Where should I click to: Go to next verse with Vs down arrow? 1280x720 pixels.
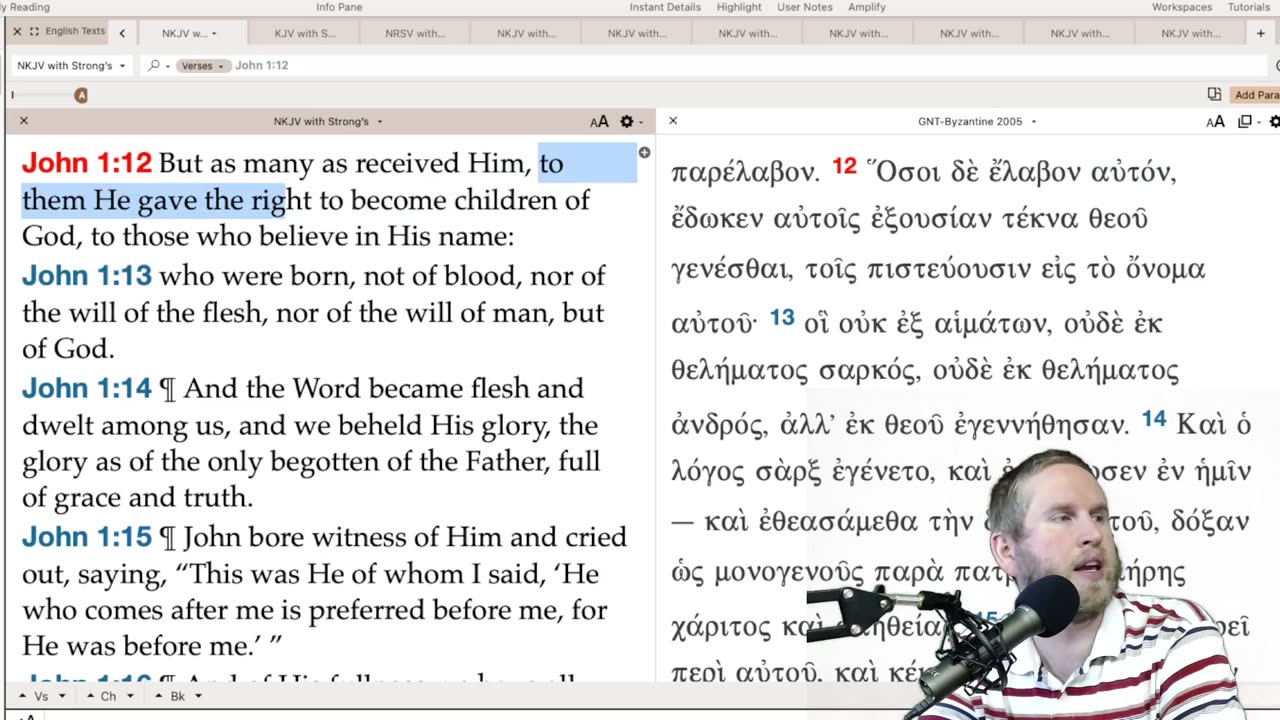pos(61,696)
